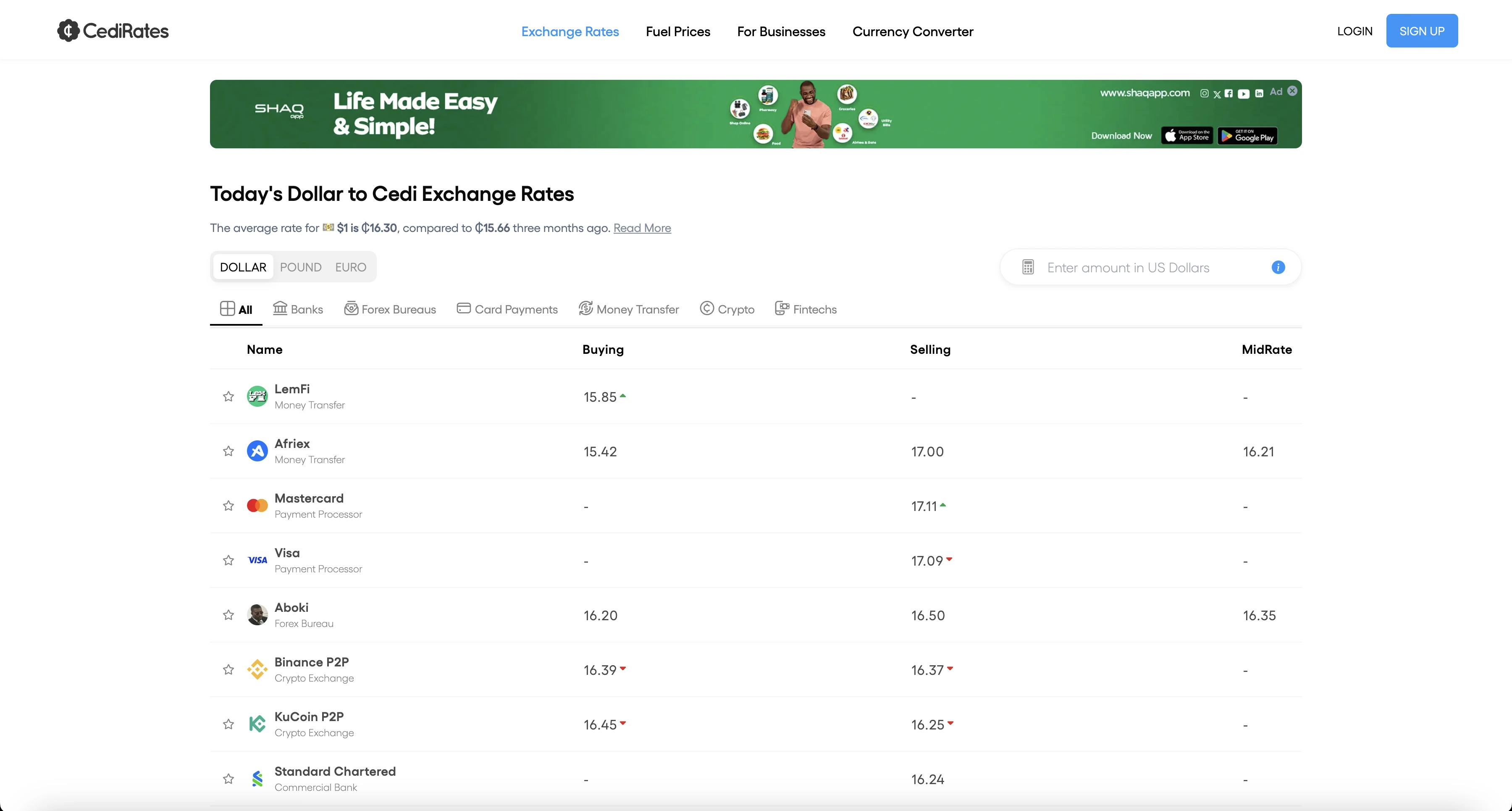Open the LinkedIn icon in ad banner
1512x811 pixels.
pos(1259,93)
